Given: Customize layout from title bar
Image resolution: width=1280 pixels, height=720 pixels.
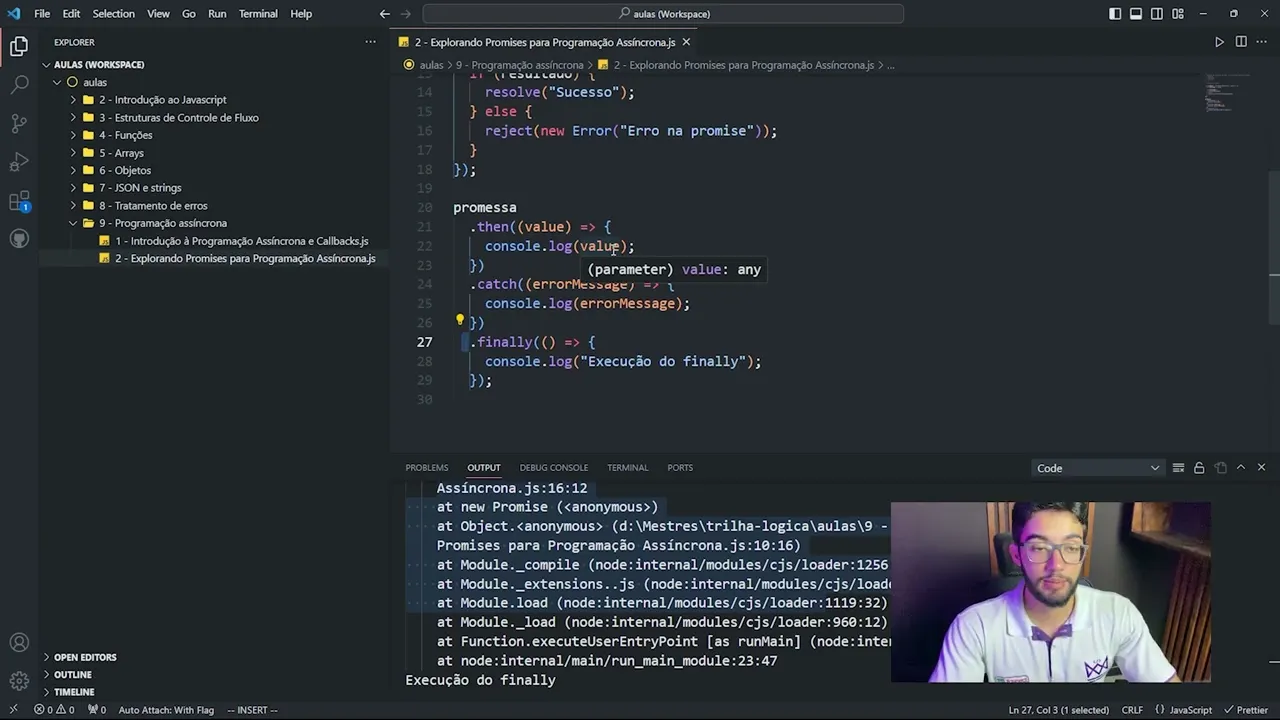Looking at the screenshot, I should 1177,14.
